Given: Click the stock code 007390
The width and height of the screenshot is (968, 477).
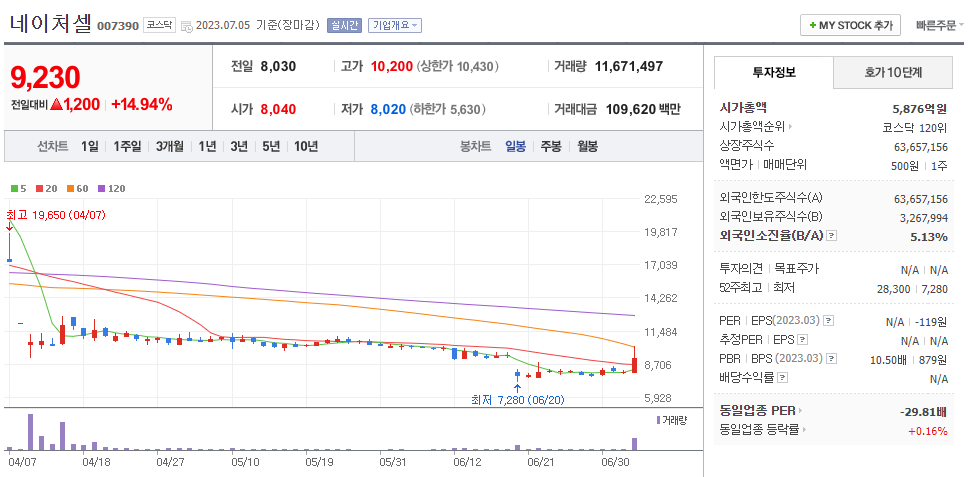Looking at the screenshot, I should (x=117, y=26).
